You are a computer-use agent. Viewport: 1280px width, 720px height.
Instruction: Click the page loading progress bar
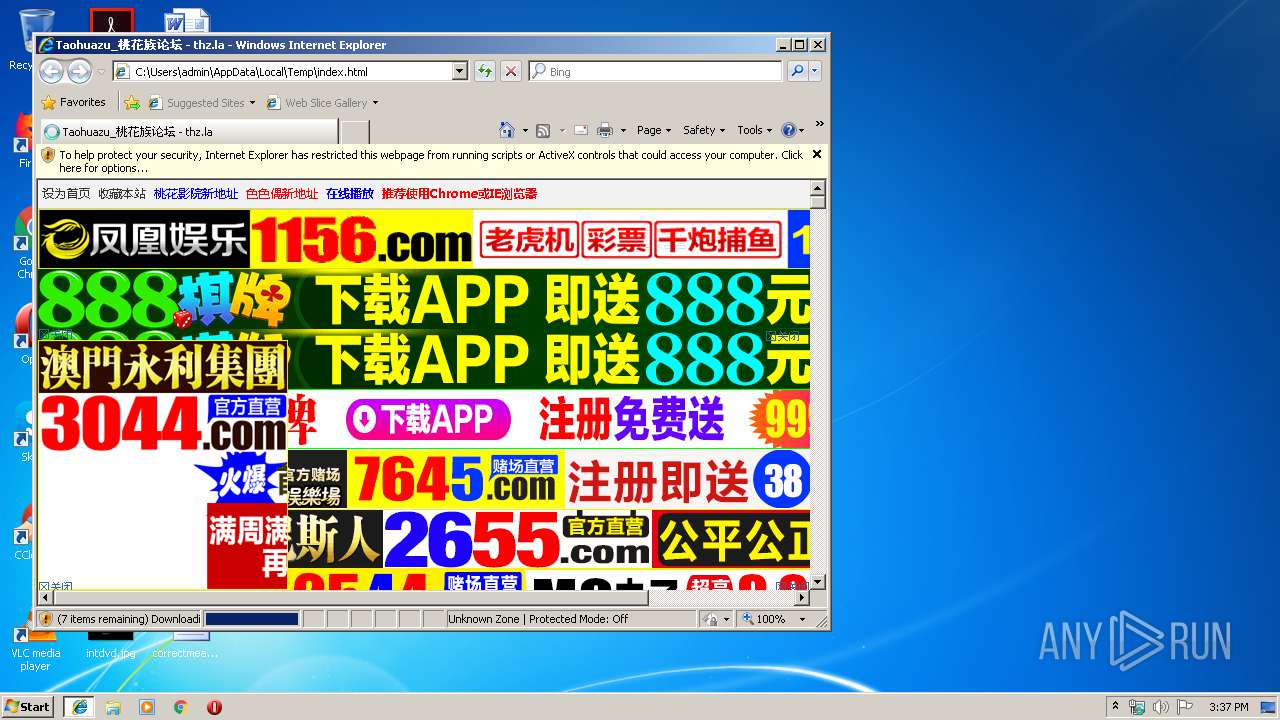(252, 619)
